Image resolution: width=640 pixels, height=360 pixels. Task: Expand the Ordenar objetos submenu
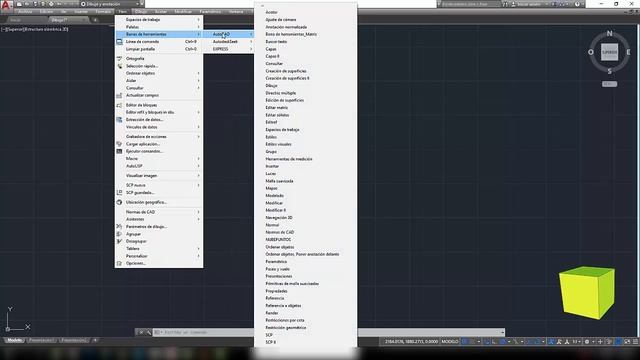tap(159, 73)
